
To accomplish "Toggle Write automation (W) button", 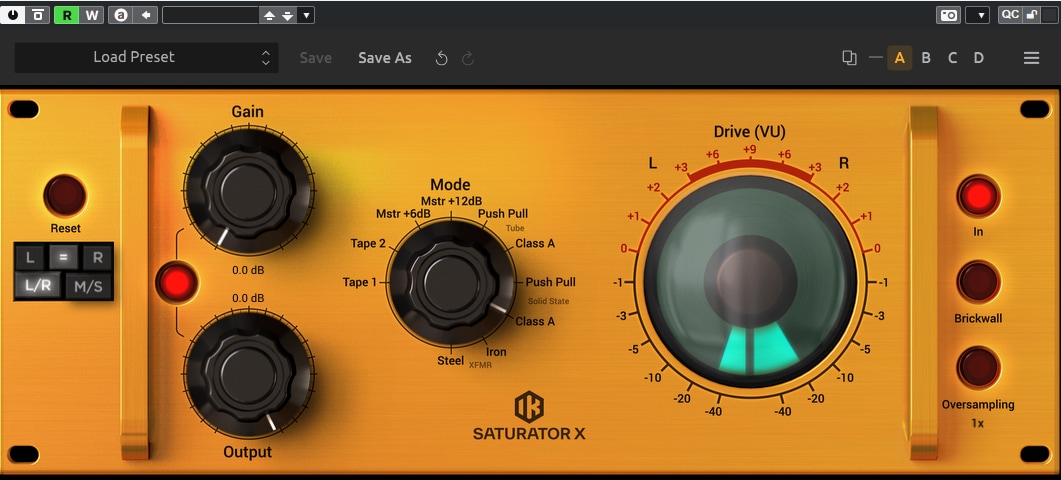I will 91,14.
